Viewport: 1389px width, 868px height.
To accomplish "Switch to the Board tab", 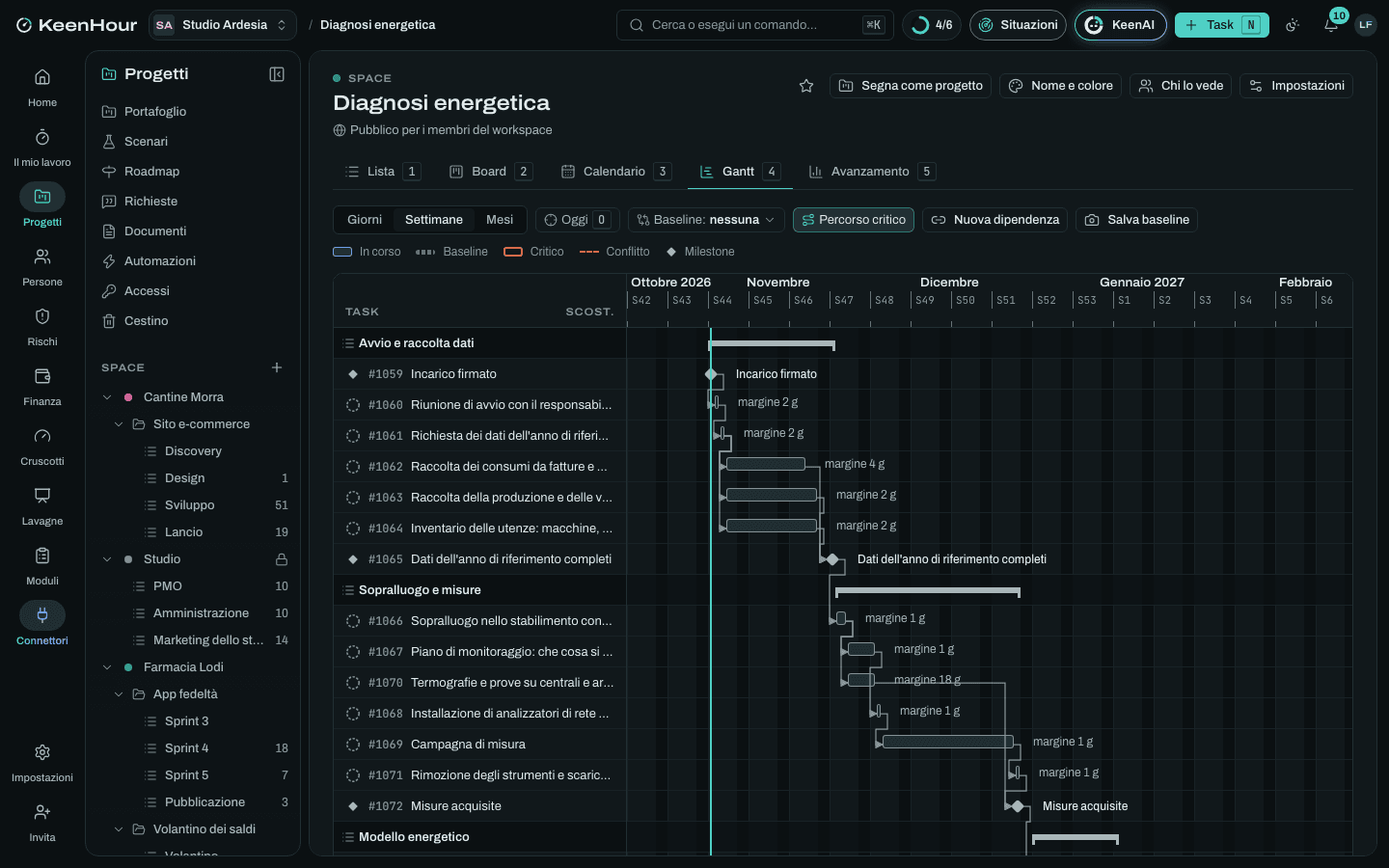I will click(x=490, y=172).
